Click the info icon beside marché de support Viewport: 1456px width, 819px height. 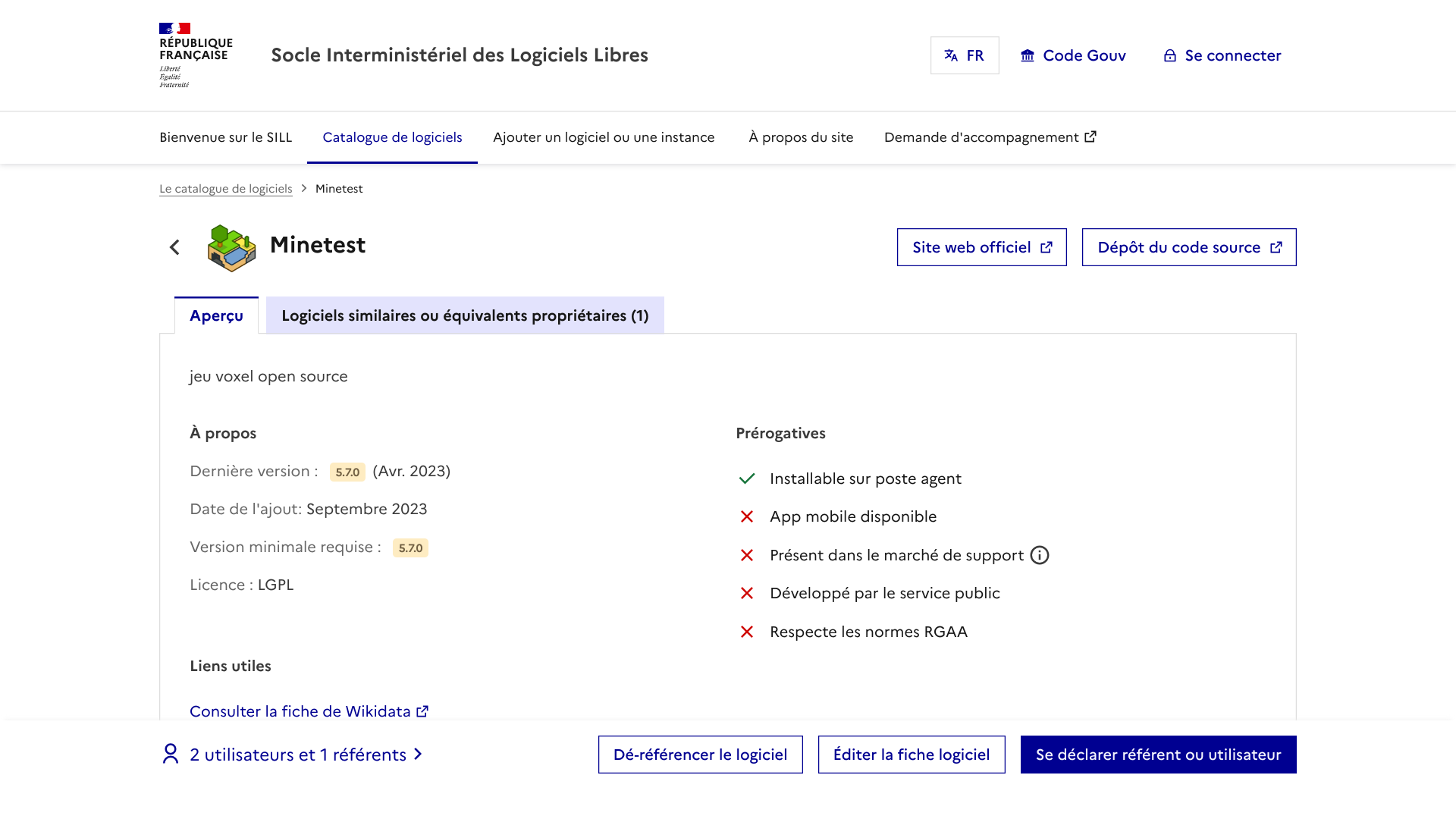pyautogui.click(x=1040, y=555)
